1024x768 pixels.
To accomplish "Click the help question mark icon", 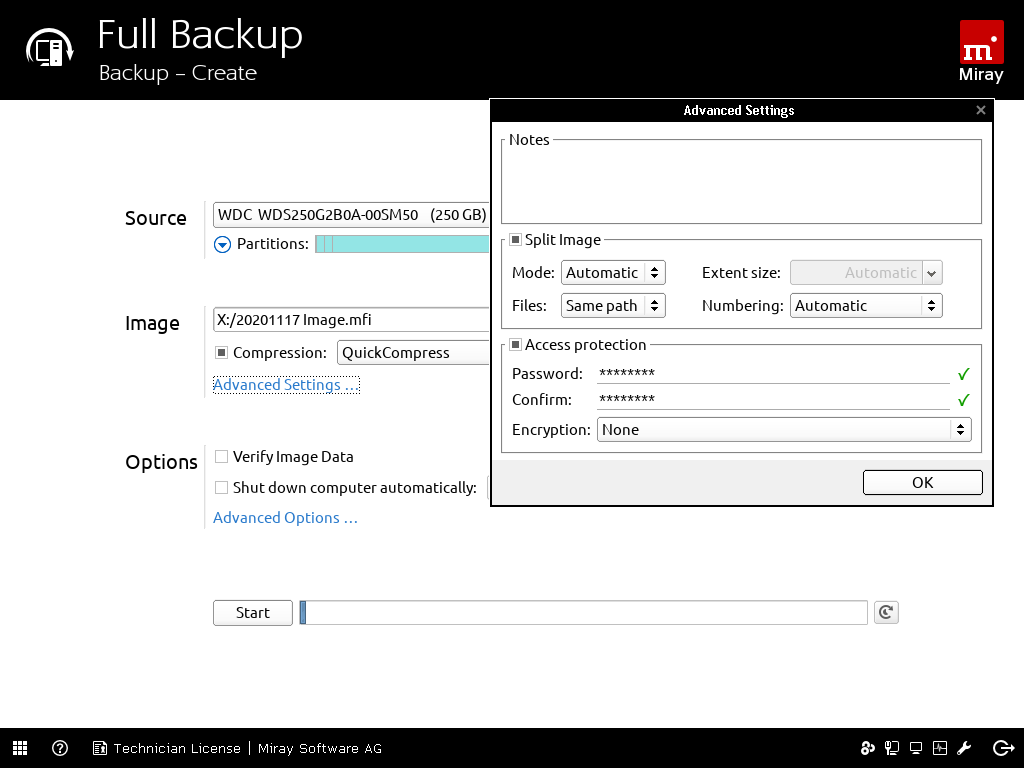I will pos(60,748).
